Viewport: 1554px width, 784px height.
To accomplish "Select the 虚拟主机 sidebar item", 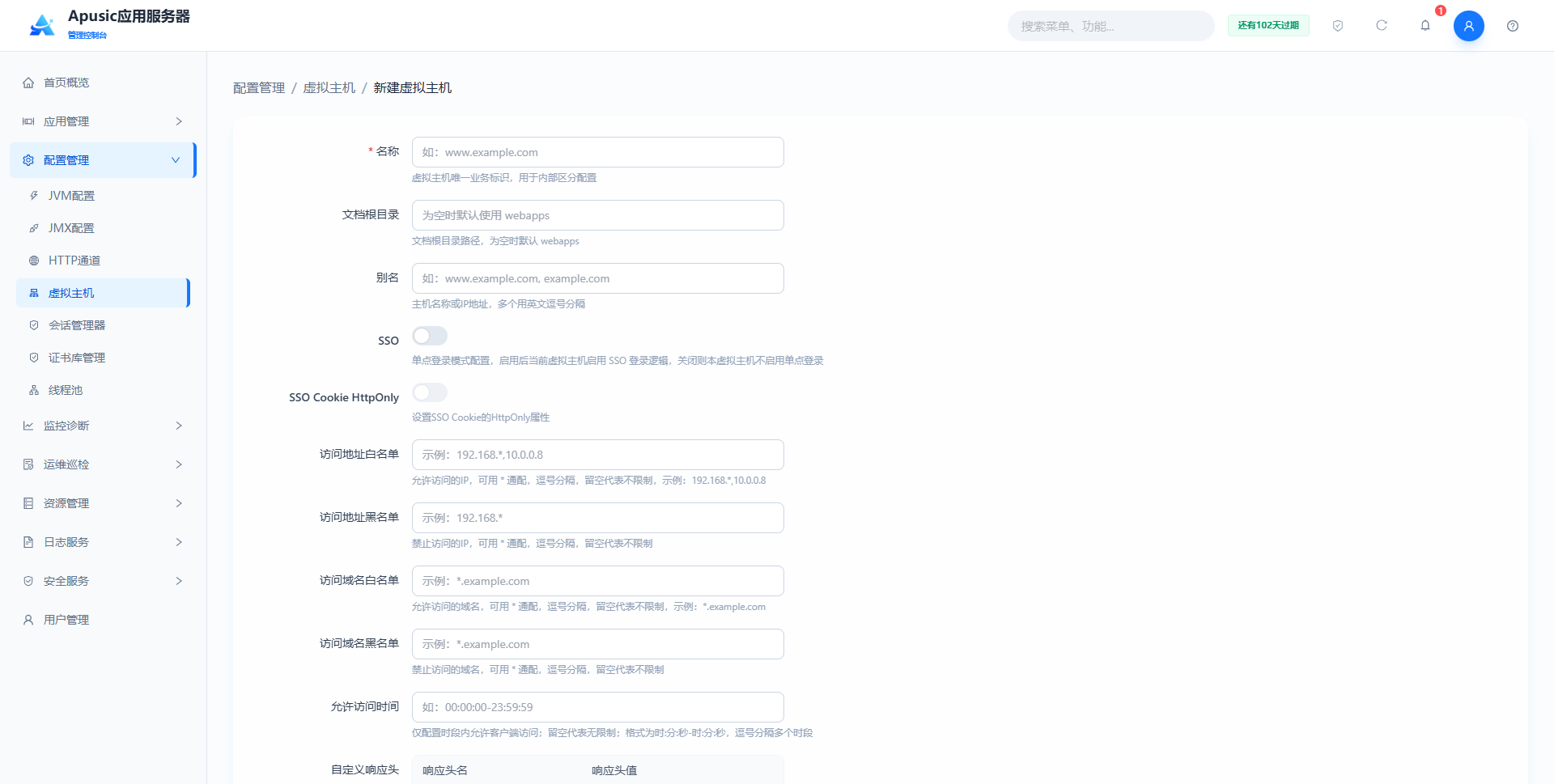I will (x=103, y=293).
